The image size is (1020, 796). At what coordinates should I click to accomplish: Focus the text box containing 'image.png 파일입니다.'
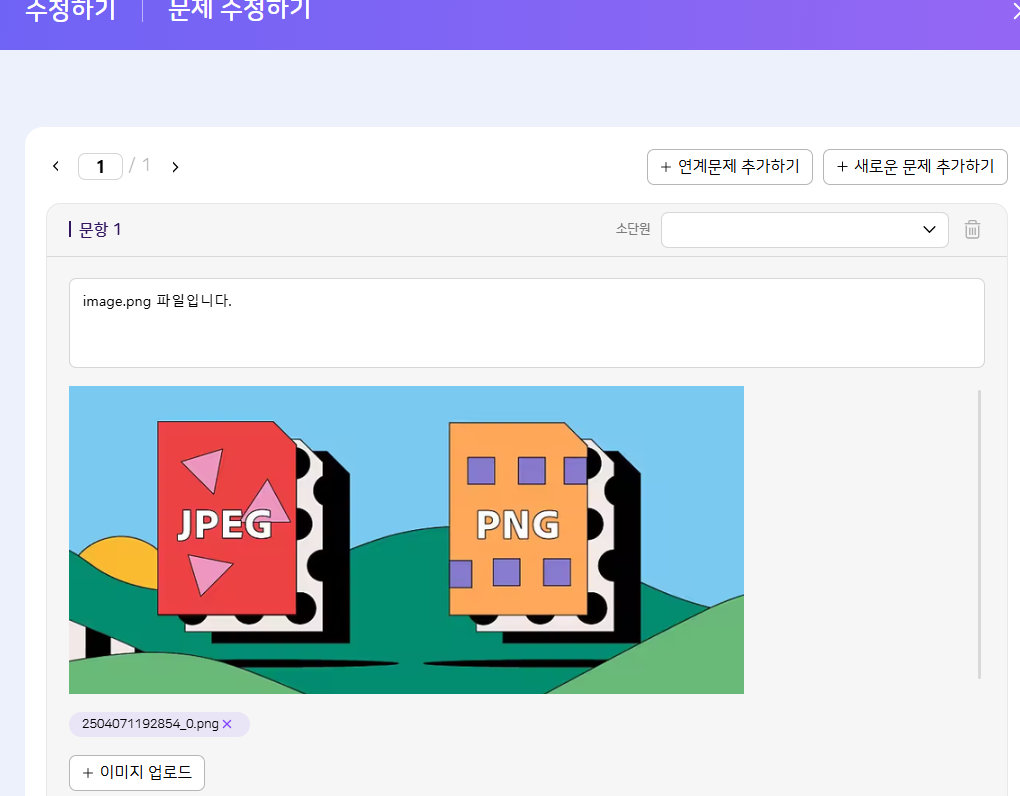coord(526,323)
